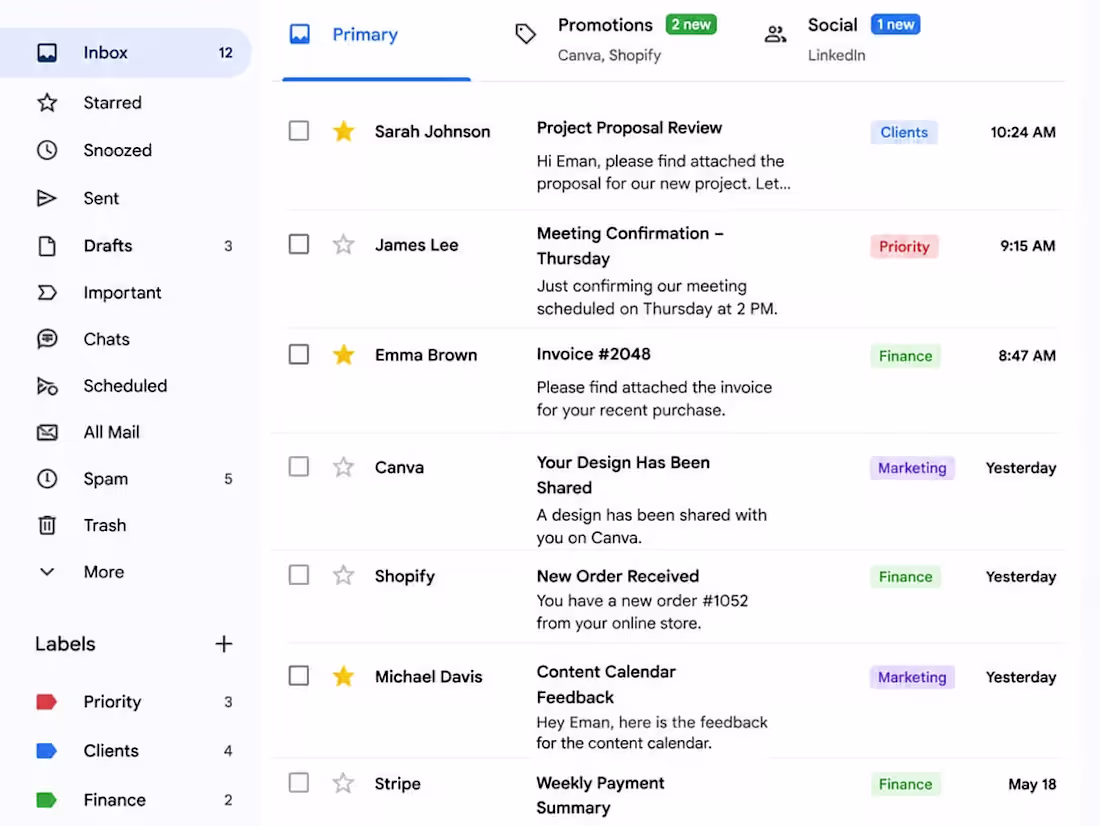Click the Snoozed clock icon

(47, 150)
